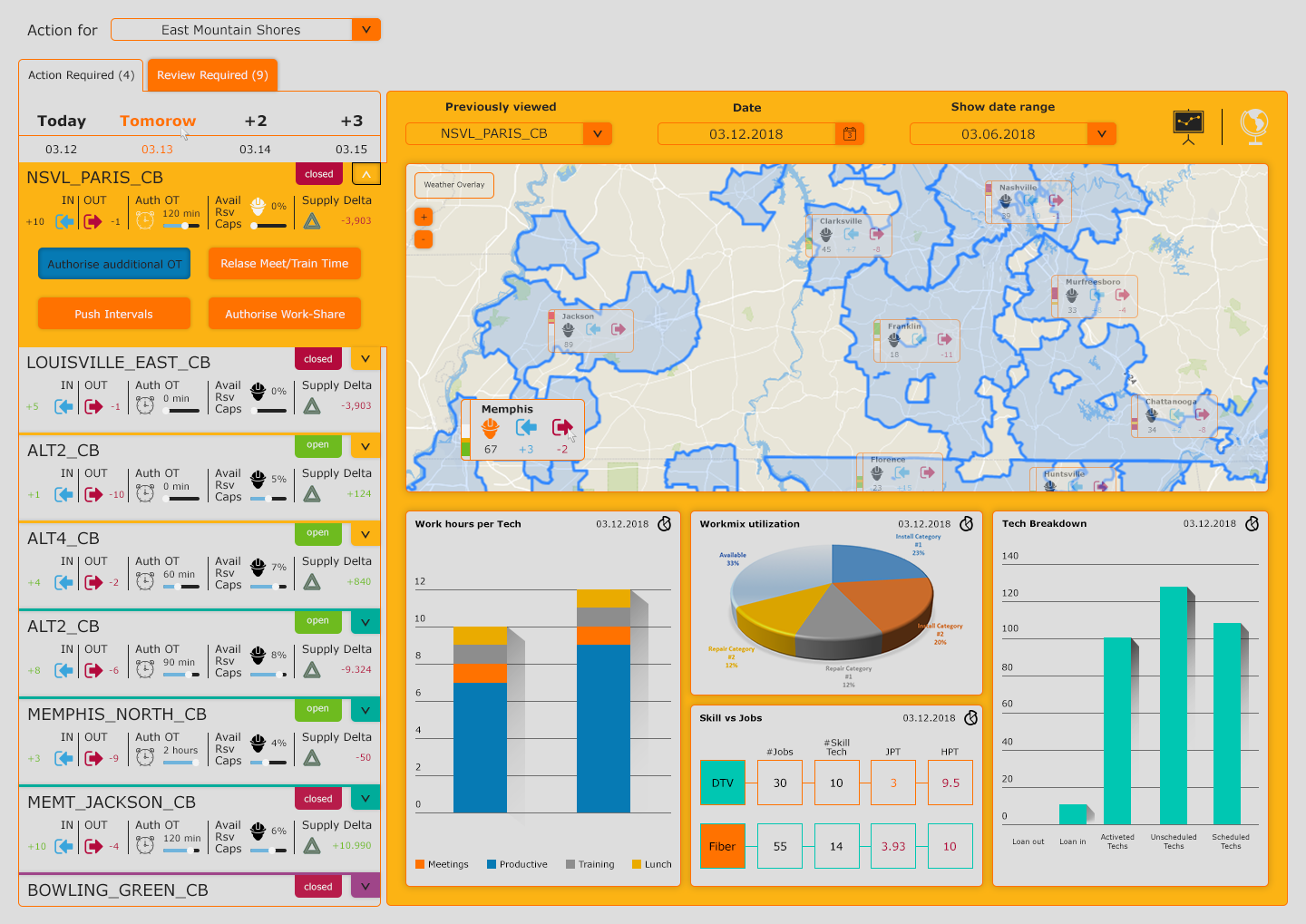
Task: Click Authorise additional OT button
Action: (114, 264)
